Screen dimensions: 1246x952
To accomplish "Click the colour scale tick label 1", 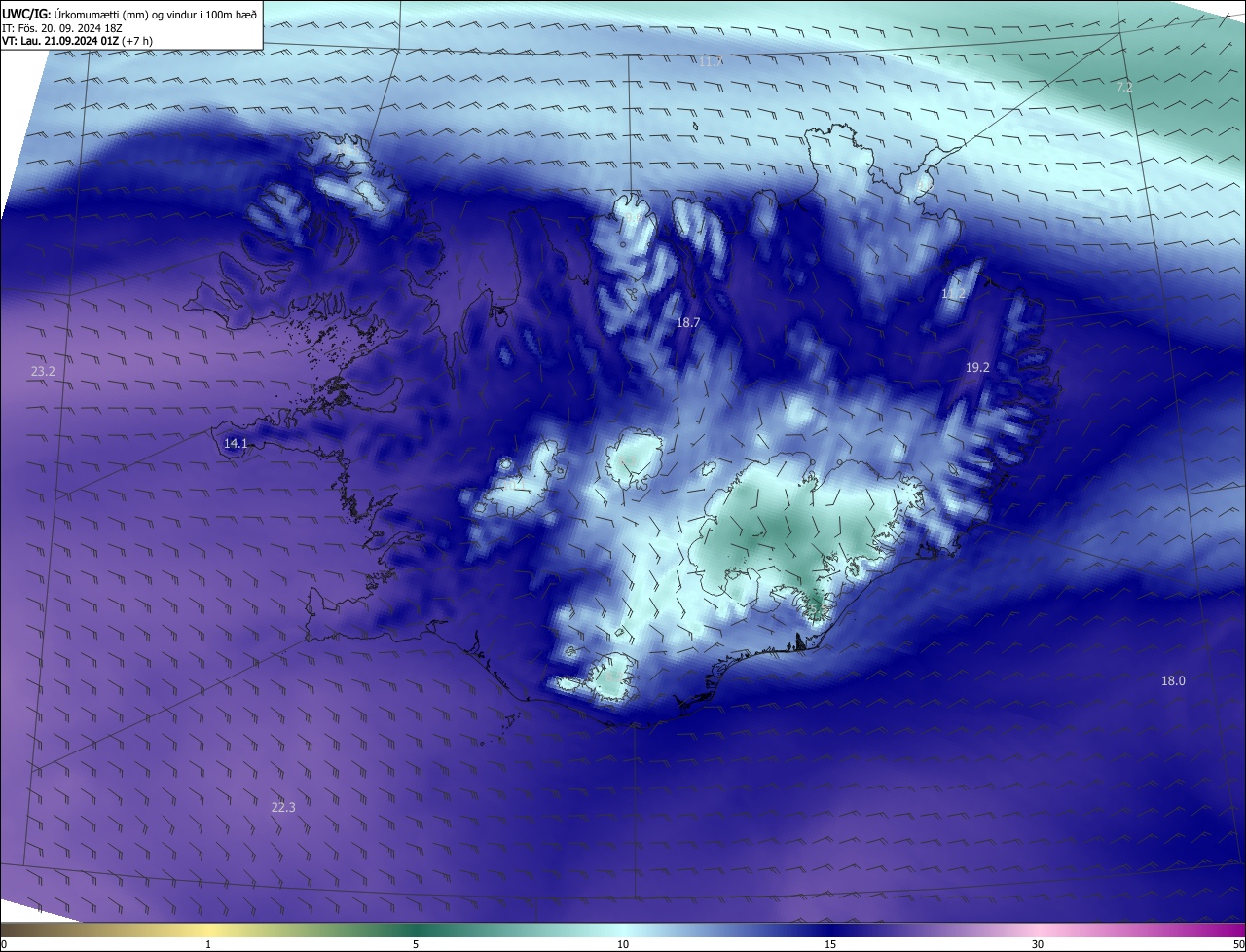I will pos(208,944).
